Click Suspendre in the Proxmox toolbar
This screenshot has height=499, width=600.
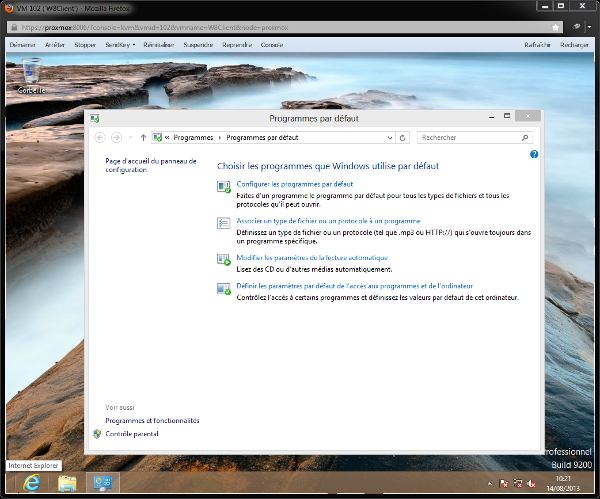pos(198,45)
